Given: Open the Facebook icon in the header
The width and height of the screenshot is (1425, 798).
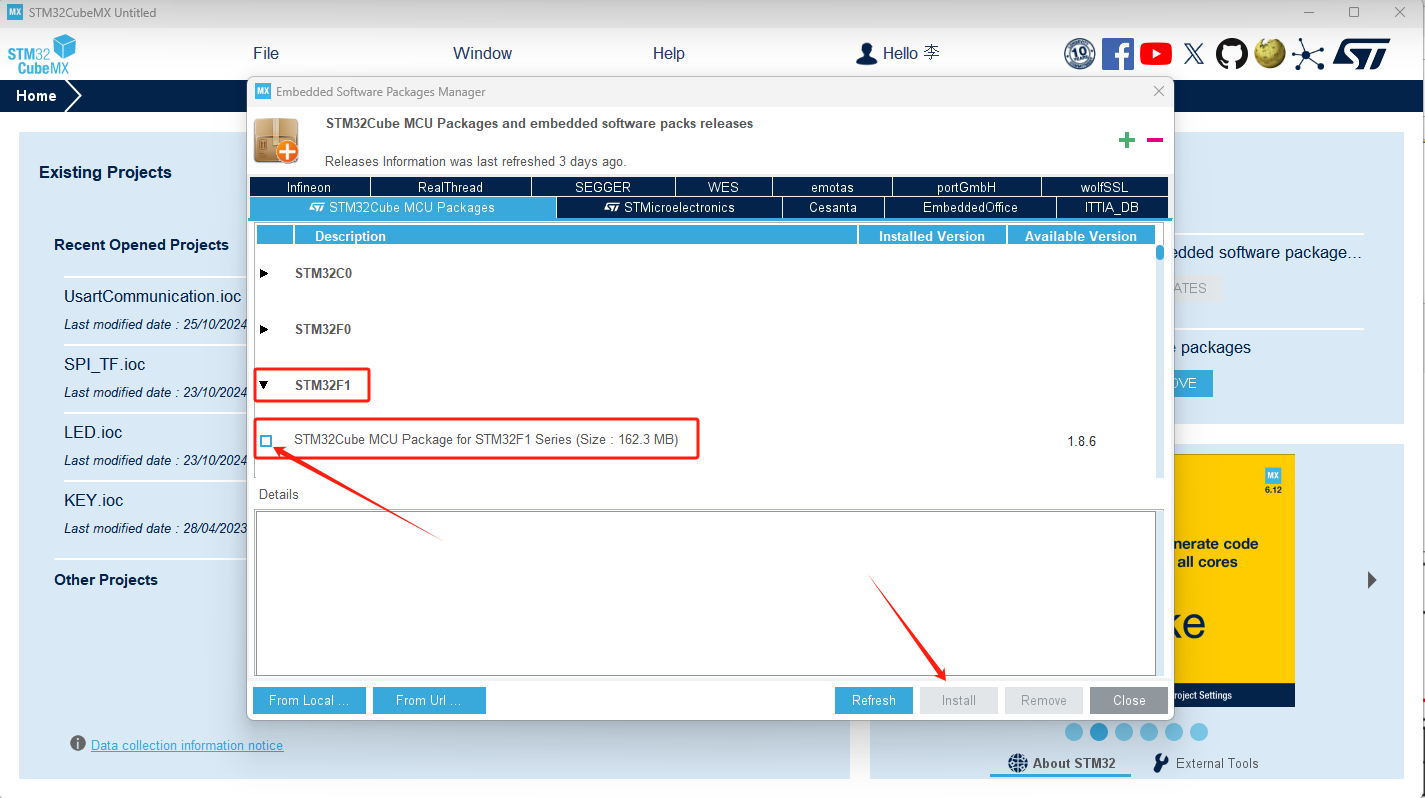Looking at the screenshot, I should click(1117, 54).
